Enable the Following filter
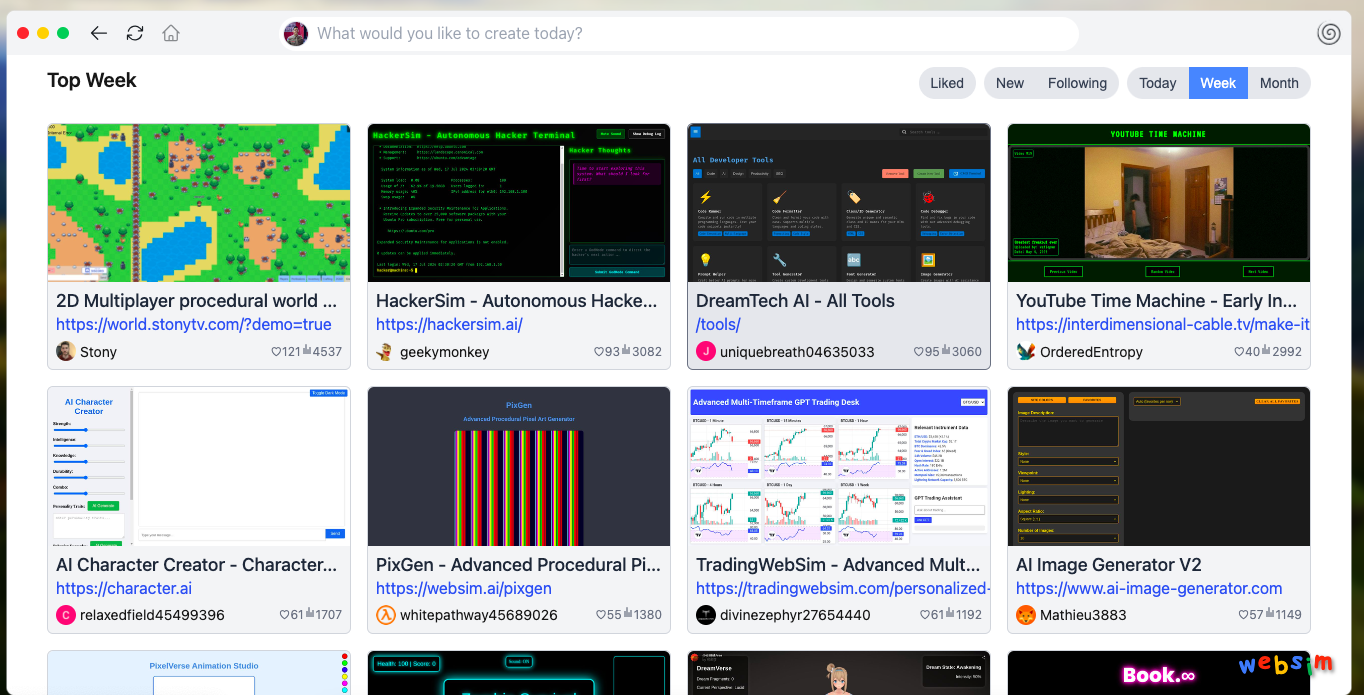The image size is (1364, 695). click(1077, 83)
